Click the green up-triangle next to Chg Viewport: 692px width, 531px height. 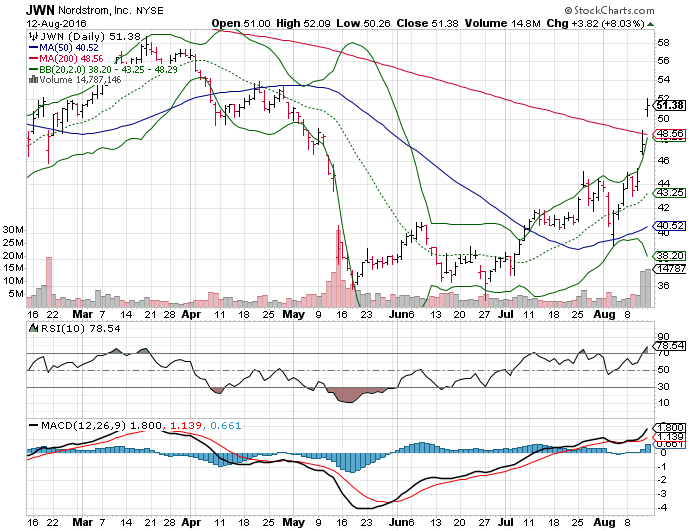[650, 24]
